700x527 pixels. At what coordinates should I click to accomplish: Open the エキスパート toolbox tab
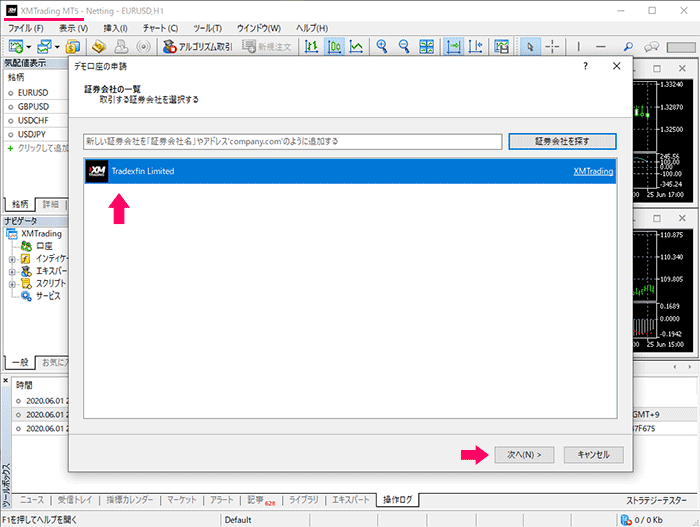(x=351, y=500)
